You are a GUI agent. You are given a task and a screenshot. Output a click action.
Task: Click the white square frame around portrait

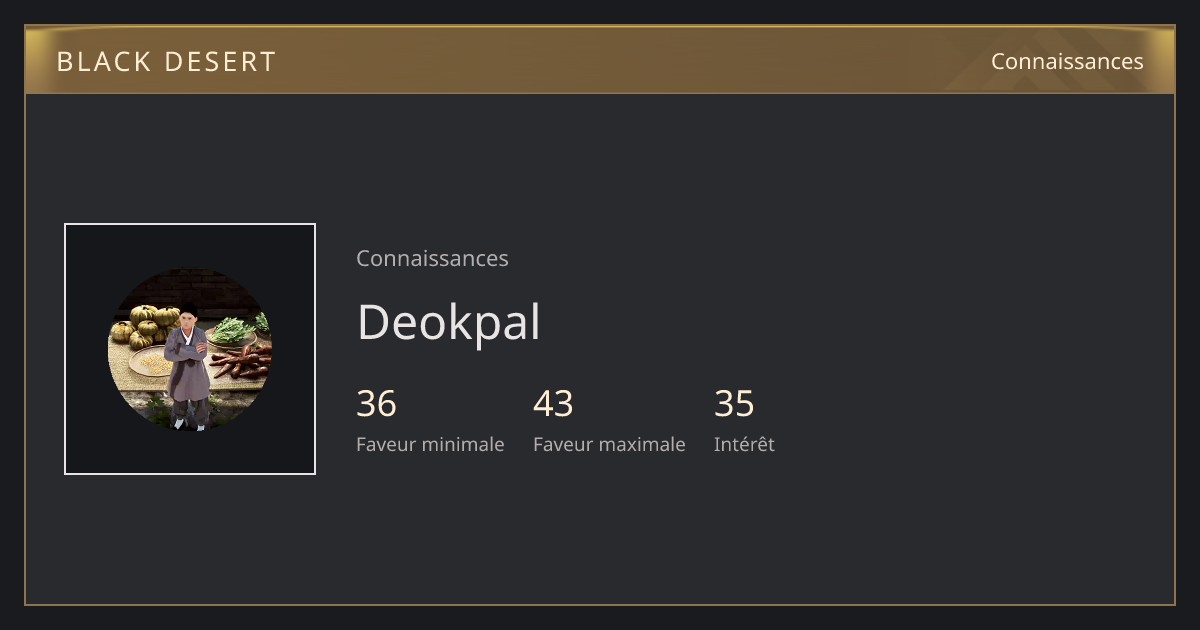[190, 349]
